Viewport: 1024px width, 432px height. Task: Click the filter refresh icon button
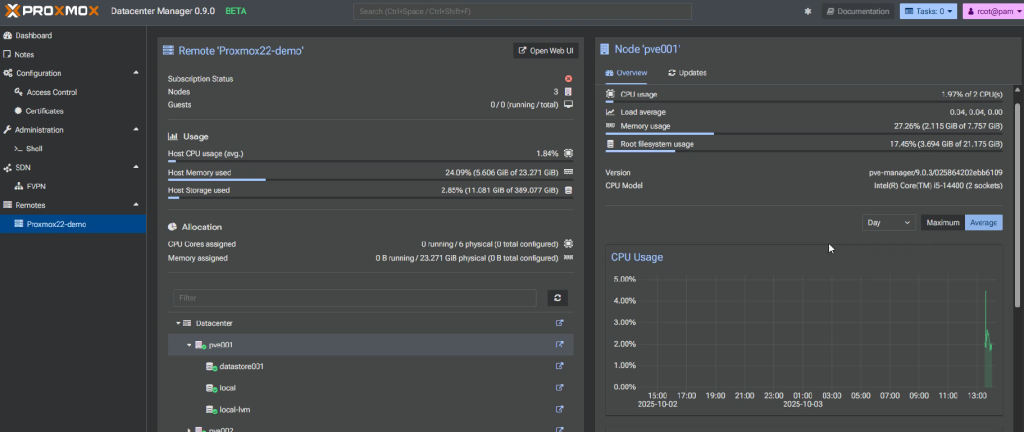pos(559,298)
